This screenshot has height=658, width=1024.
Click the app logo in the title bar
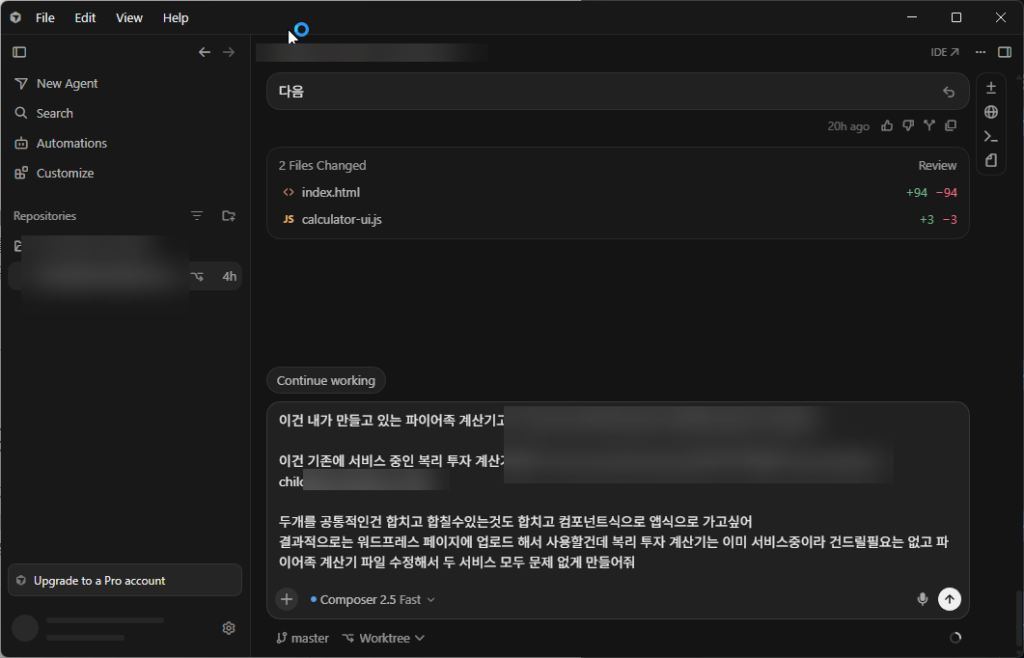coord(16,18)
